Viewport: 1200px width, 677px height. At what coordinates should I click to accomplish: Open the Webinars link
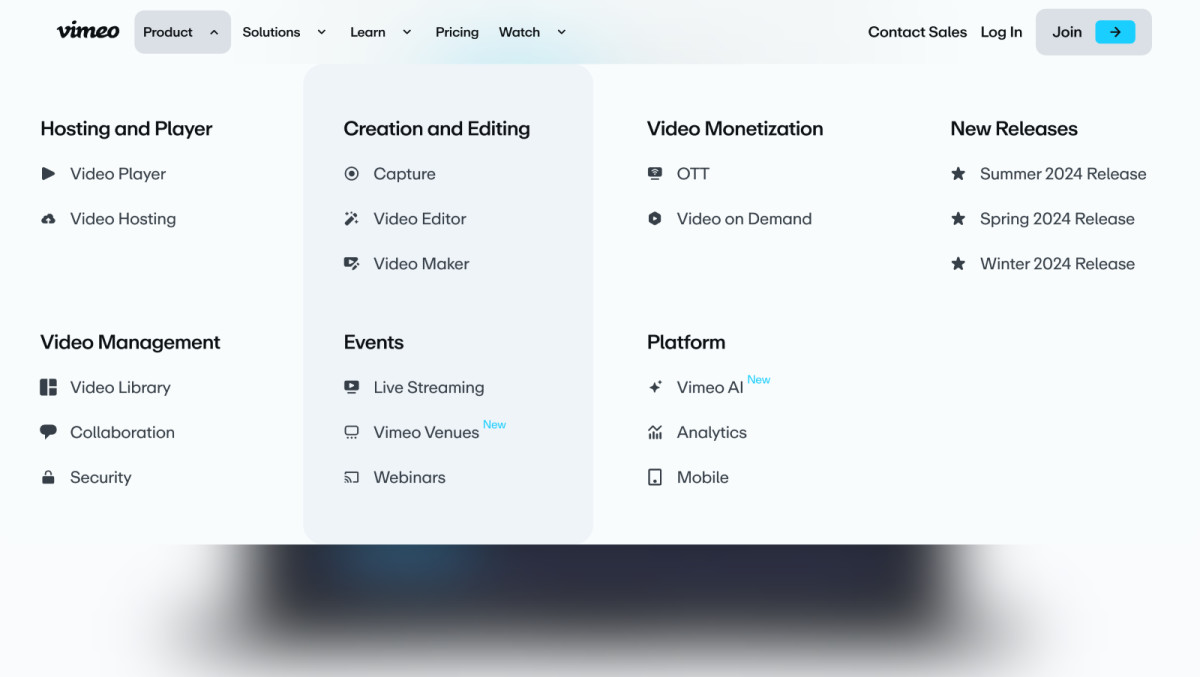pos(409,478)
